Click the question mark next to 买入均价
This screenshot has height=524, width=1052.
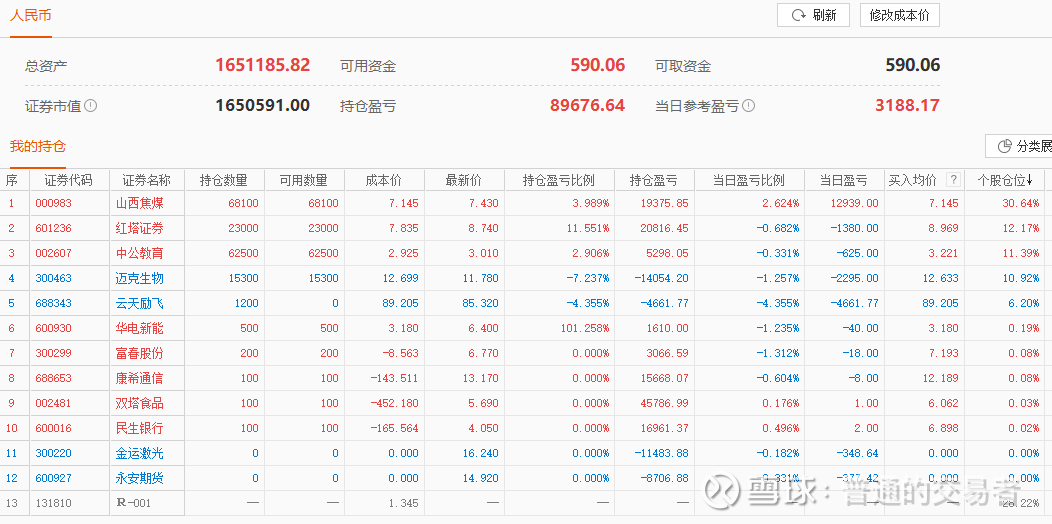953,180
